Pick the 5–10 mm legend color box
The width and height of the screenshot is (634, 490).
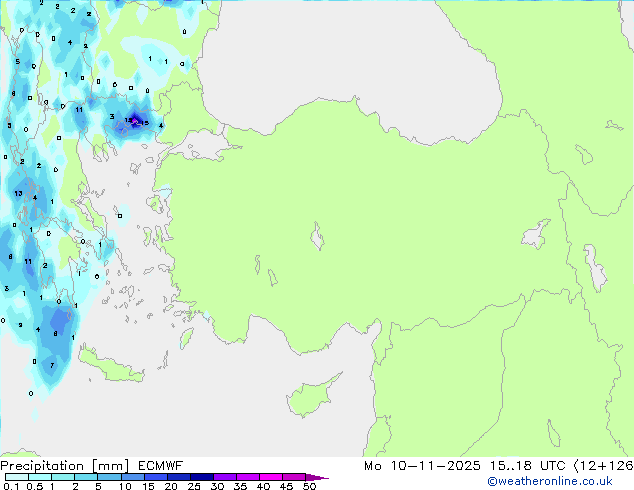click(x=109, y=477)
